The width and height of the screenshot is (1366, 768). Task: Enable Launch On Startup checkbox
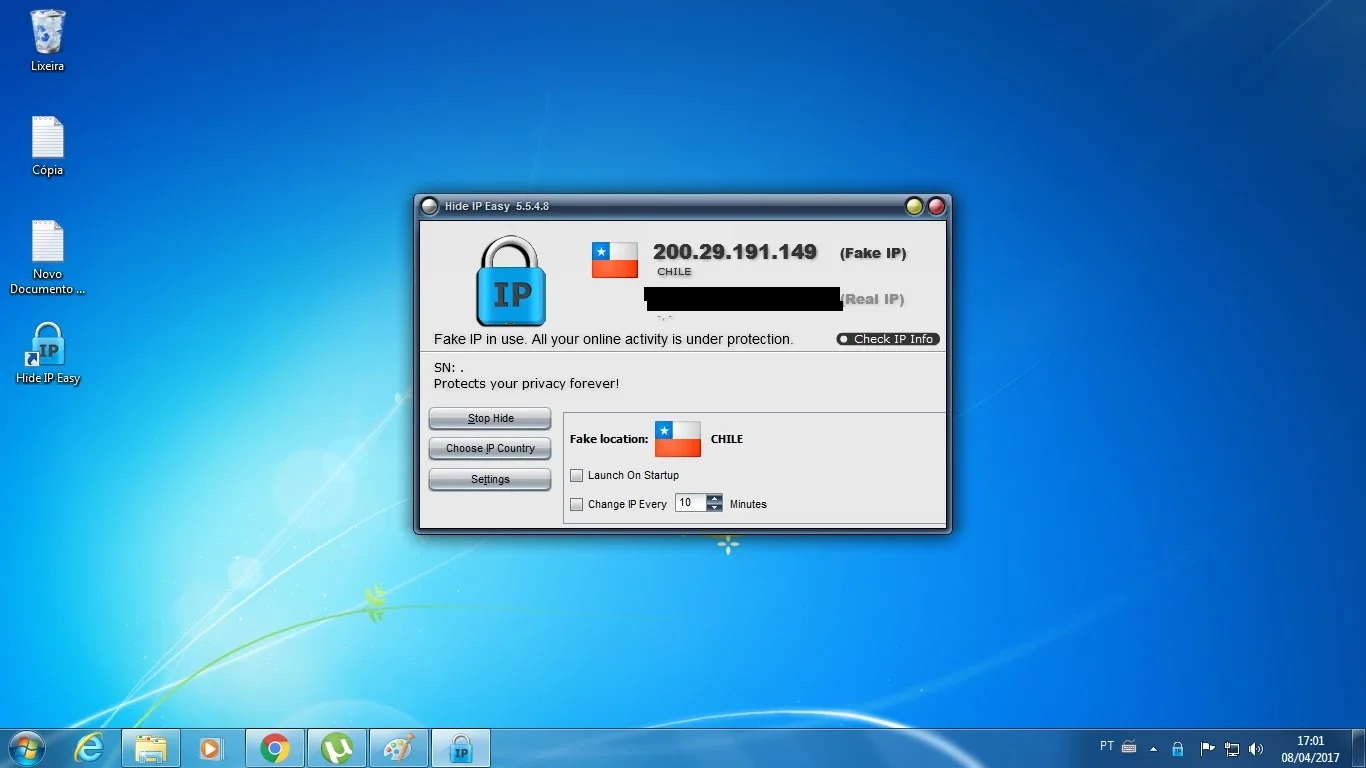pos(576,475)
